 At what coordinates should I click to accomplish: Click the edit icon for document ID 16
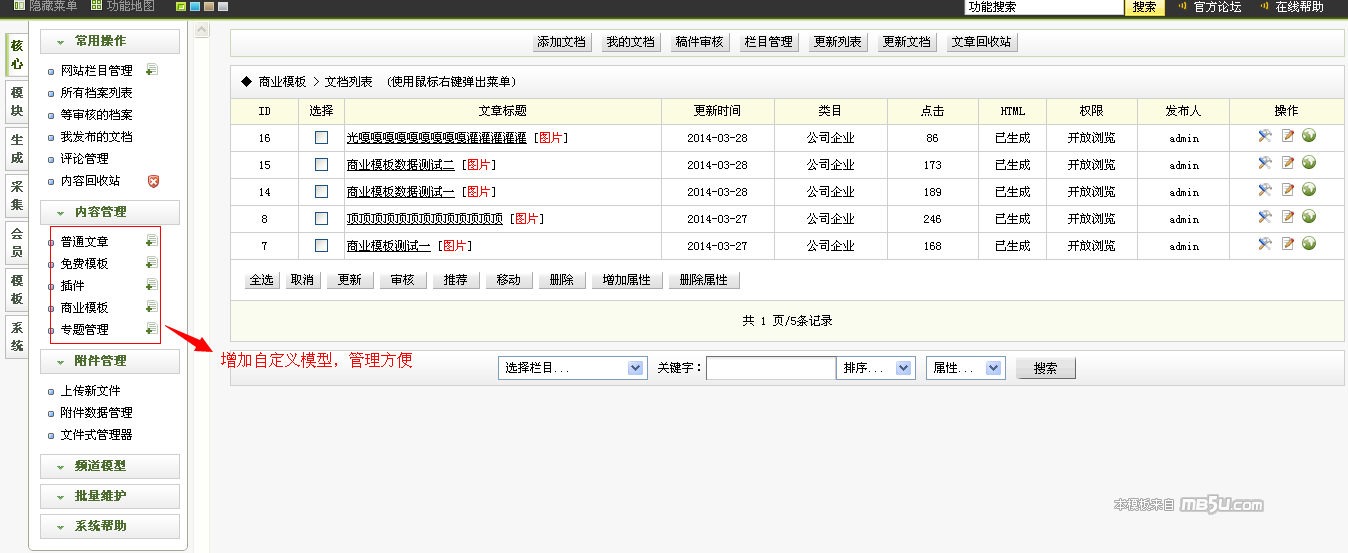pyautogui.click(x=1288, y=136)
